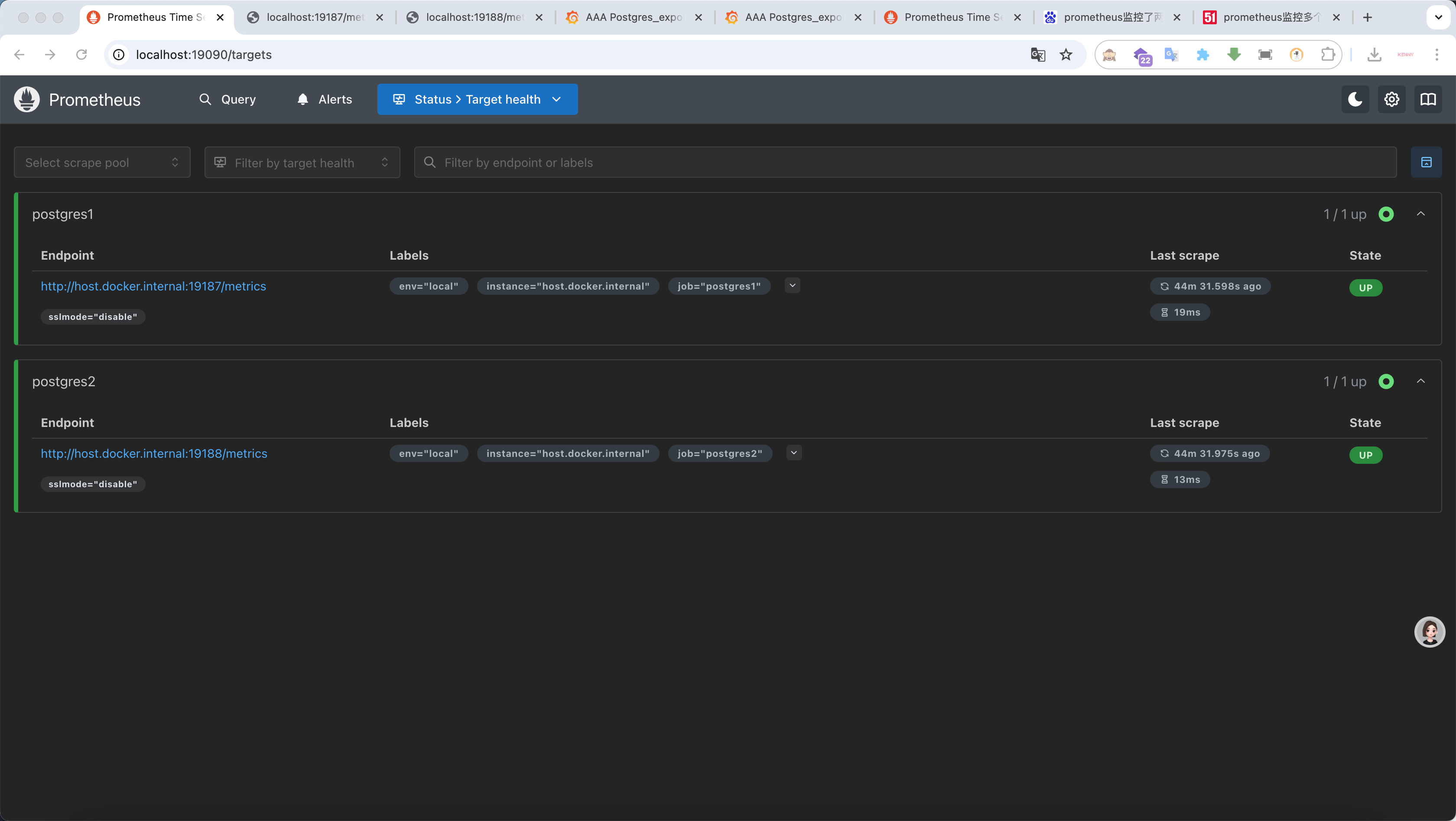Click the UP state badge for postgres2
Screen dimensions: 1456x821
click(x=1365, y=455)
